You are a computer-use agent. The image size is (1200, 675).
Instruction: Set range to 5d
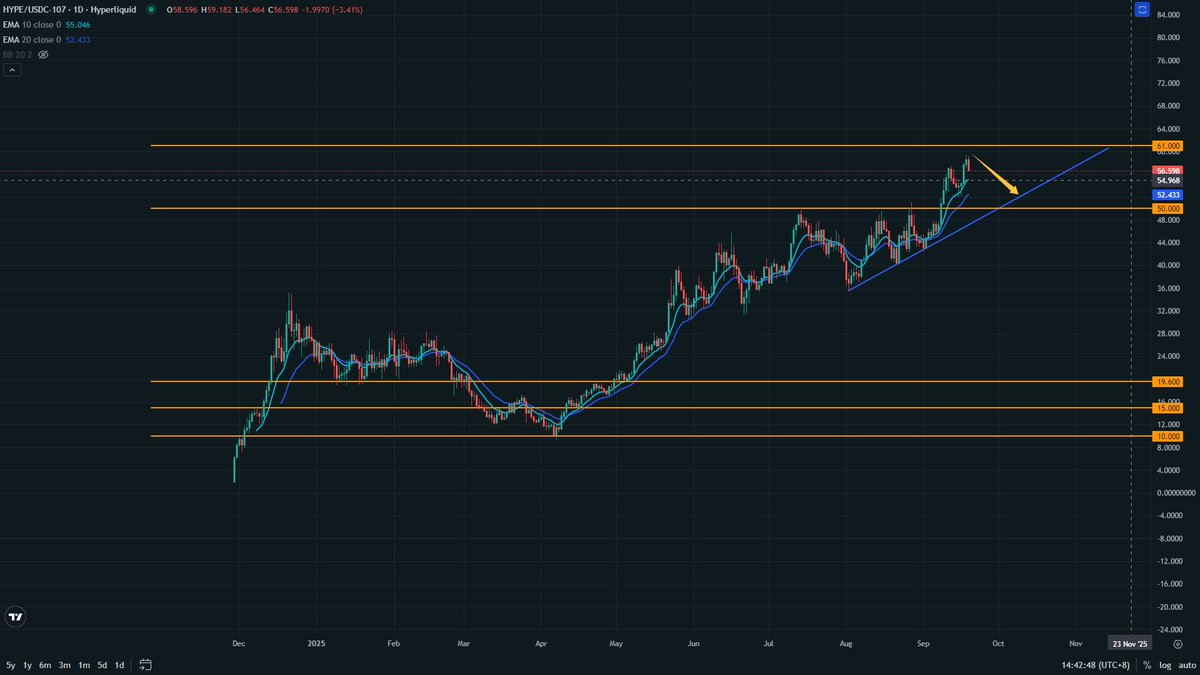[102, 665]
